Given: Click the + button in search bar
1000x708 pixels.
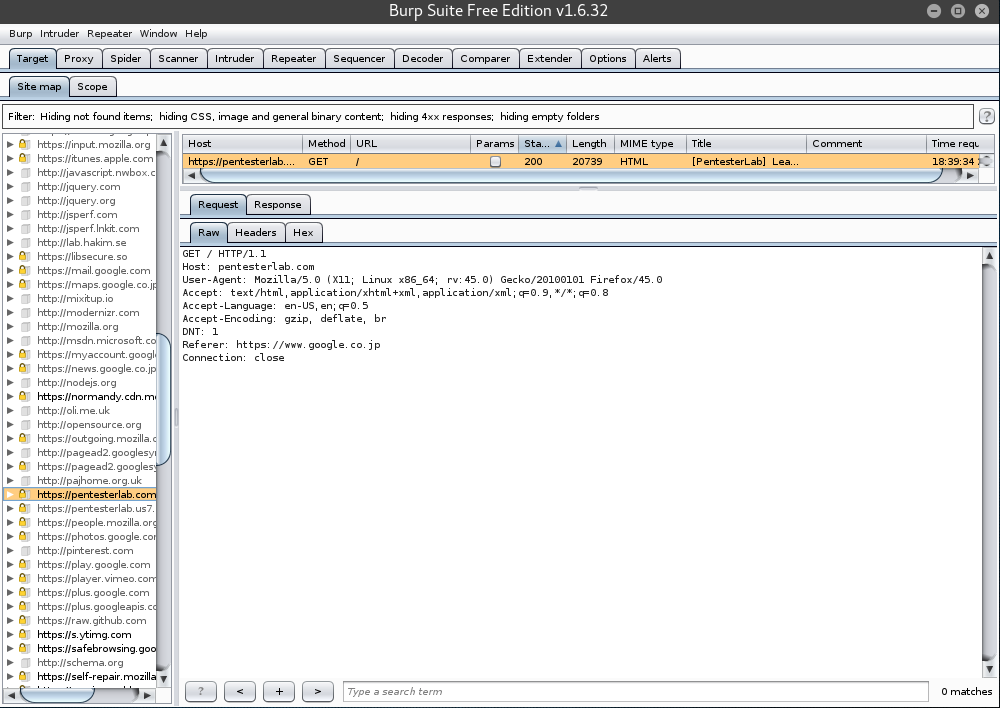Looking at the screenshot, I should 279,691.
